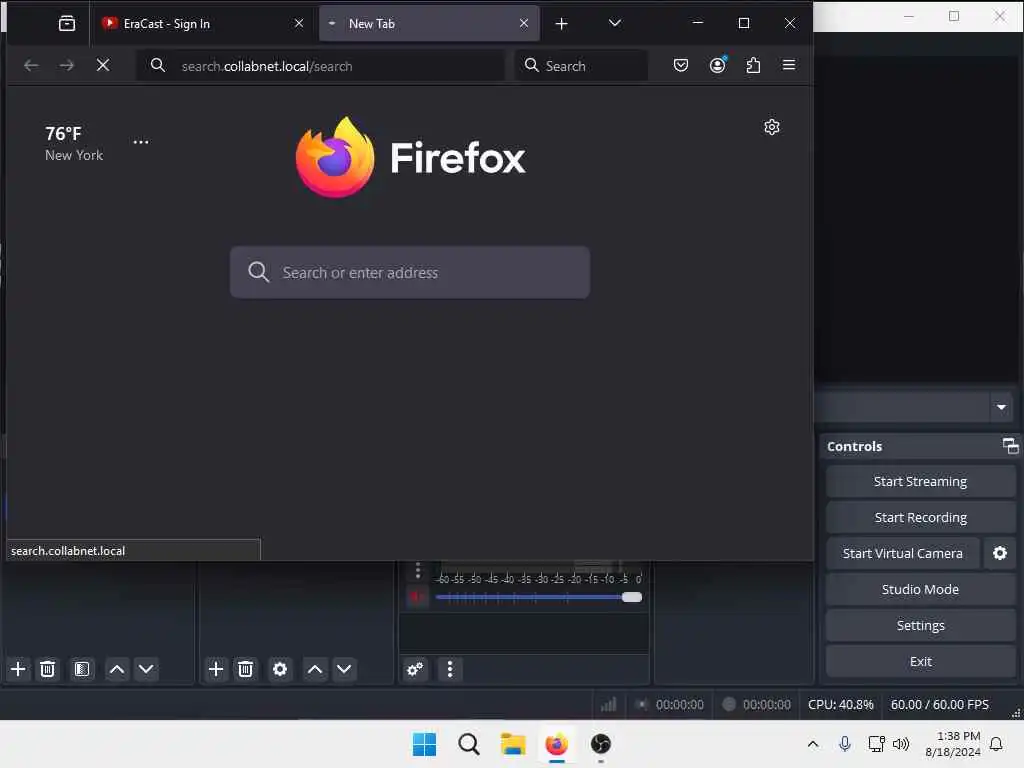The image size is (1024, 768).
Task: Show hidden system tray icons chevron
Action: coord(812,743)
